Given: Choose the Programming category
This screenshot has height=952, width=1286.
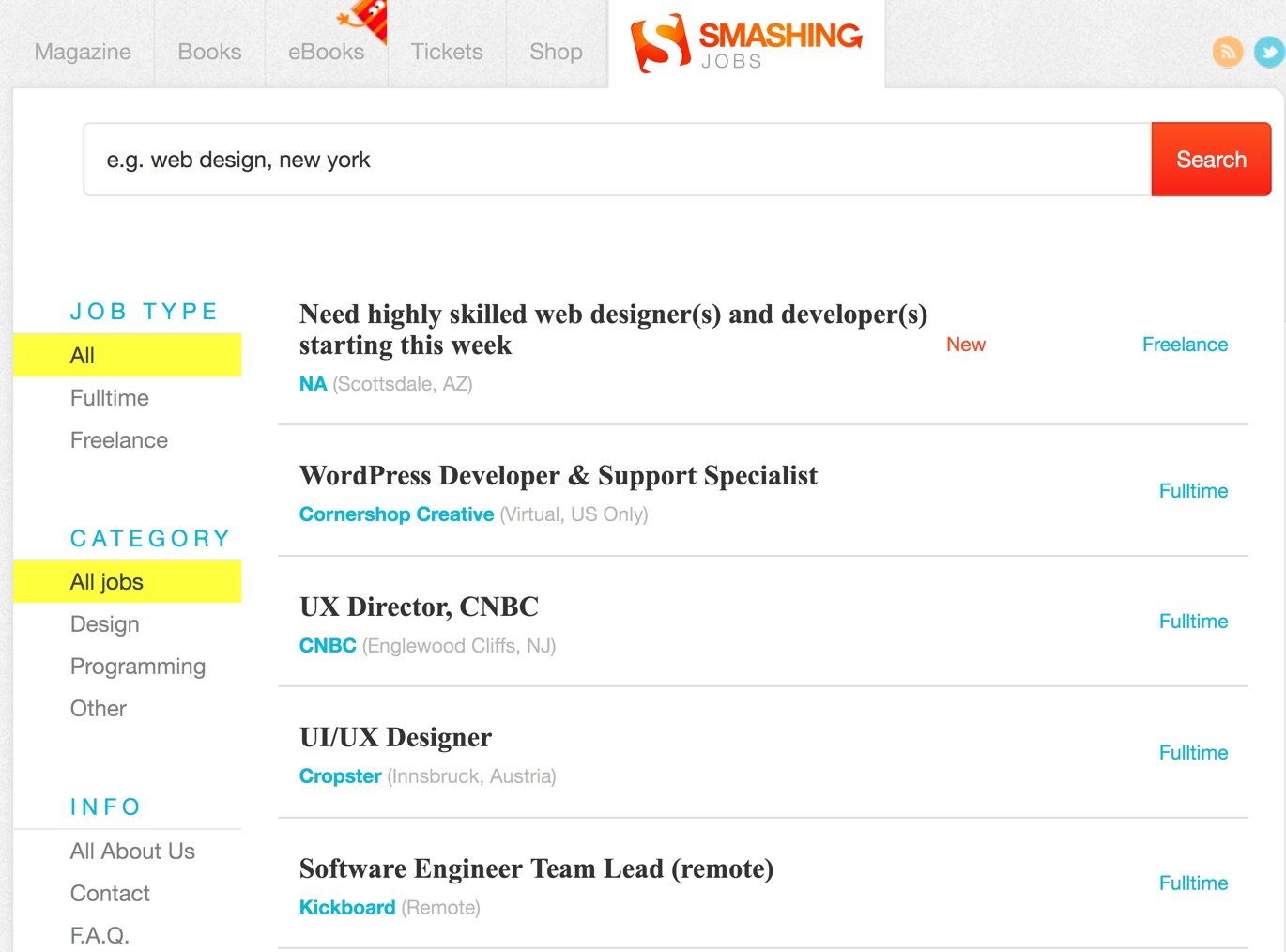Looking at the screenshot, I should click(138, 667).
